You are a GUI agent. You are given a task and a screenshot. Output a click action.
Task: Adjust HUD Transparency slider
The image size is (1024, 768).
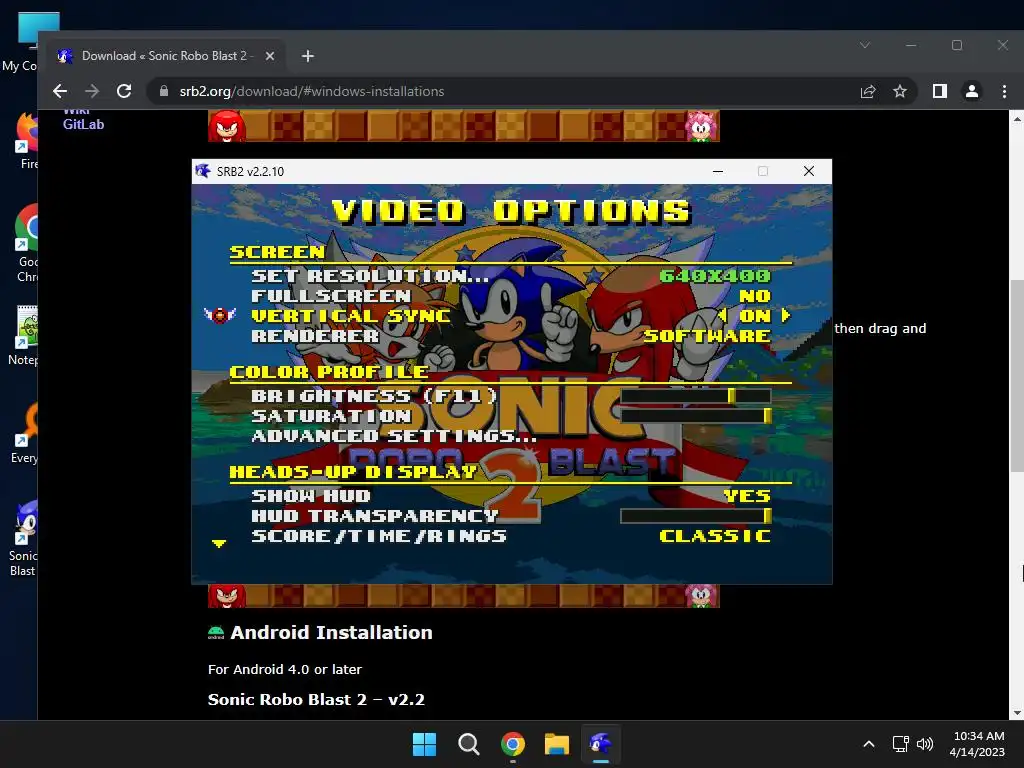click(x=696, y=516)
